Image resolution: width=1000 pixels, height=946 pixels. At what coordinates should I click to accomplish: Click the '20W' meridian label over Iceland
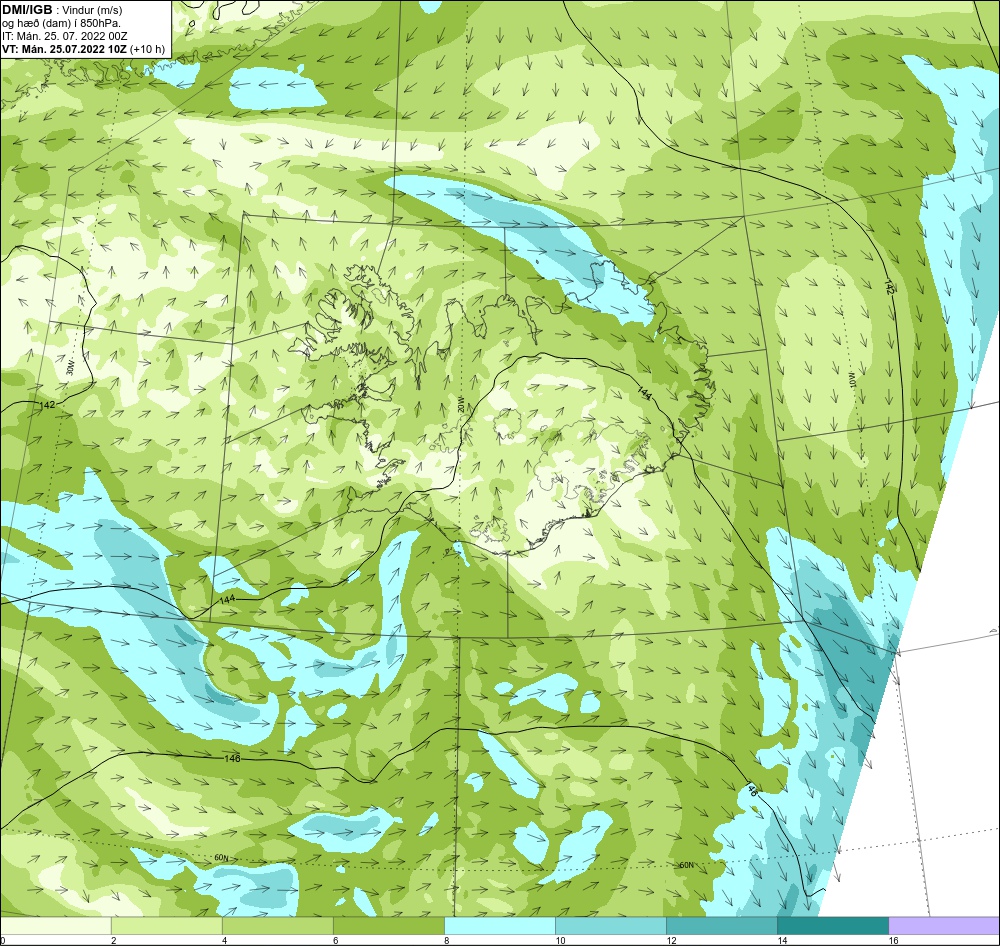[x=460, y=404]
